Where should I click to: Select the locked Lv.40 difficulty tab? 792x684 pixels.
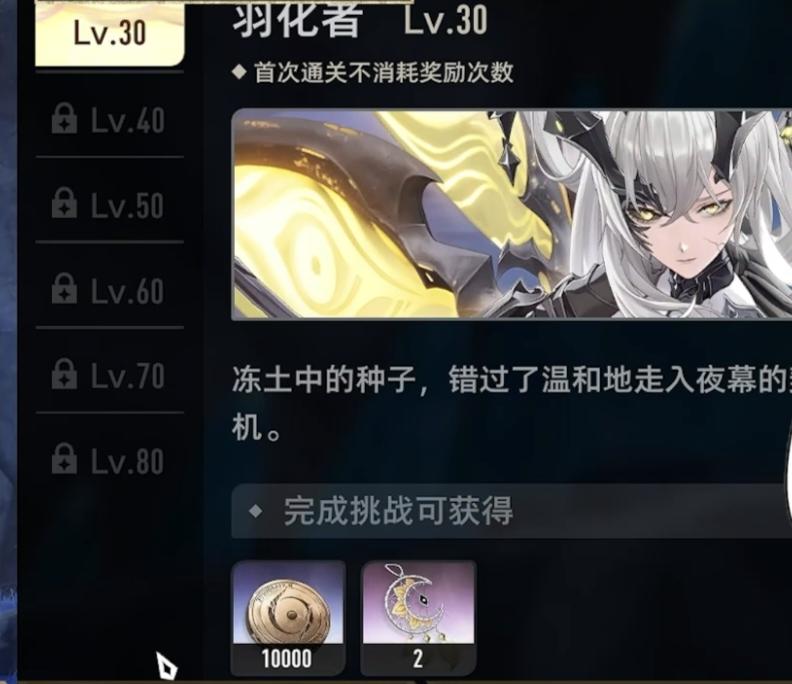pos(110,120)
